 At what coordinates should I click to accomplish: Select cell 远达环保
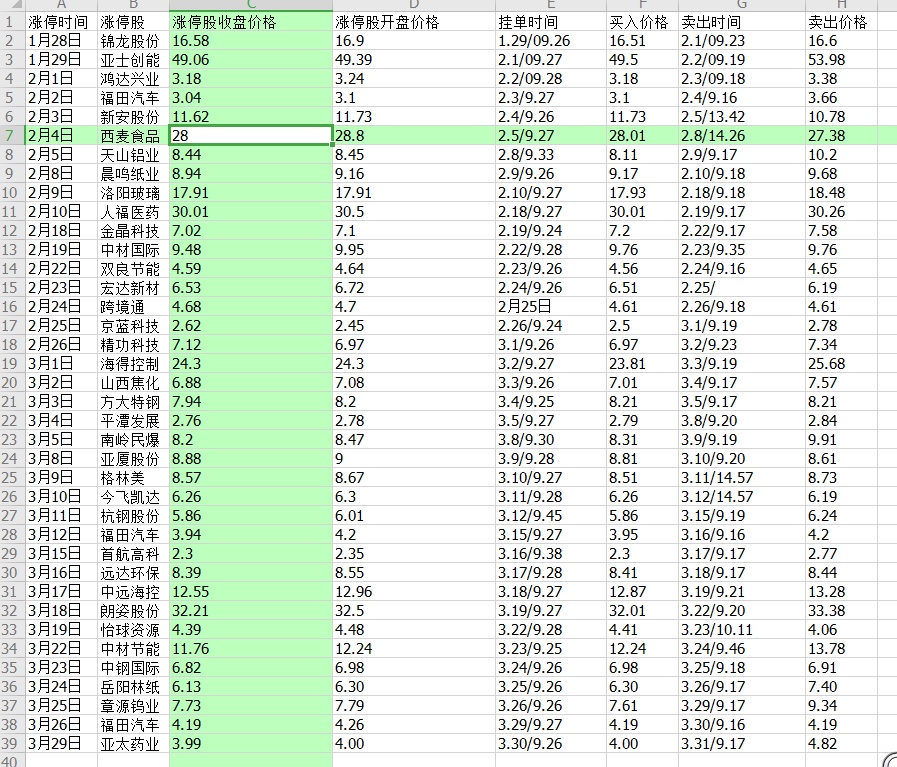pos(133,572)
